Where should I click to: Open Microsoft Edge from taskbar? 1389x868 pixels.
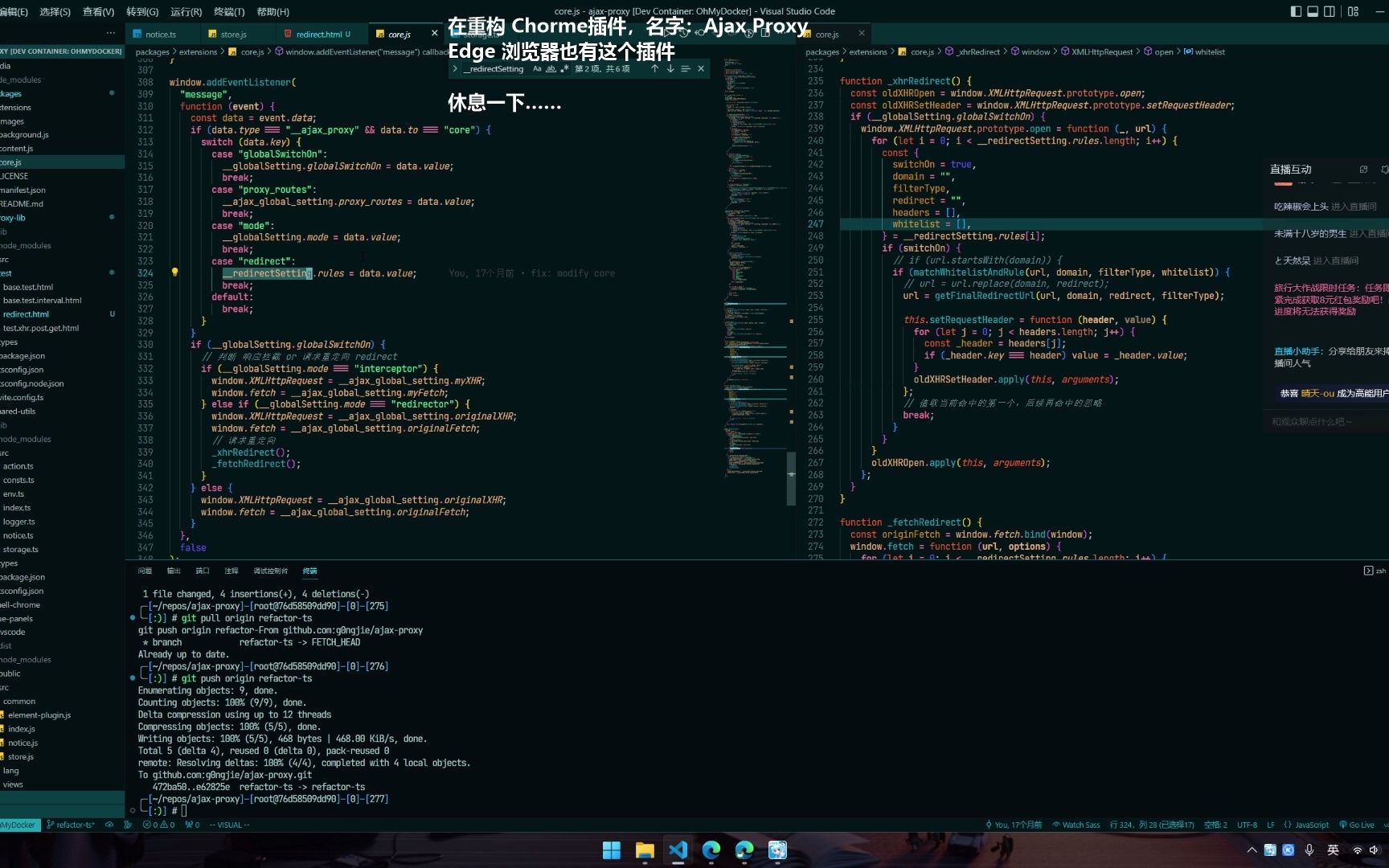711,850
